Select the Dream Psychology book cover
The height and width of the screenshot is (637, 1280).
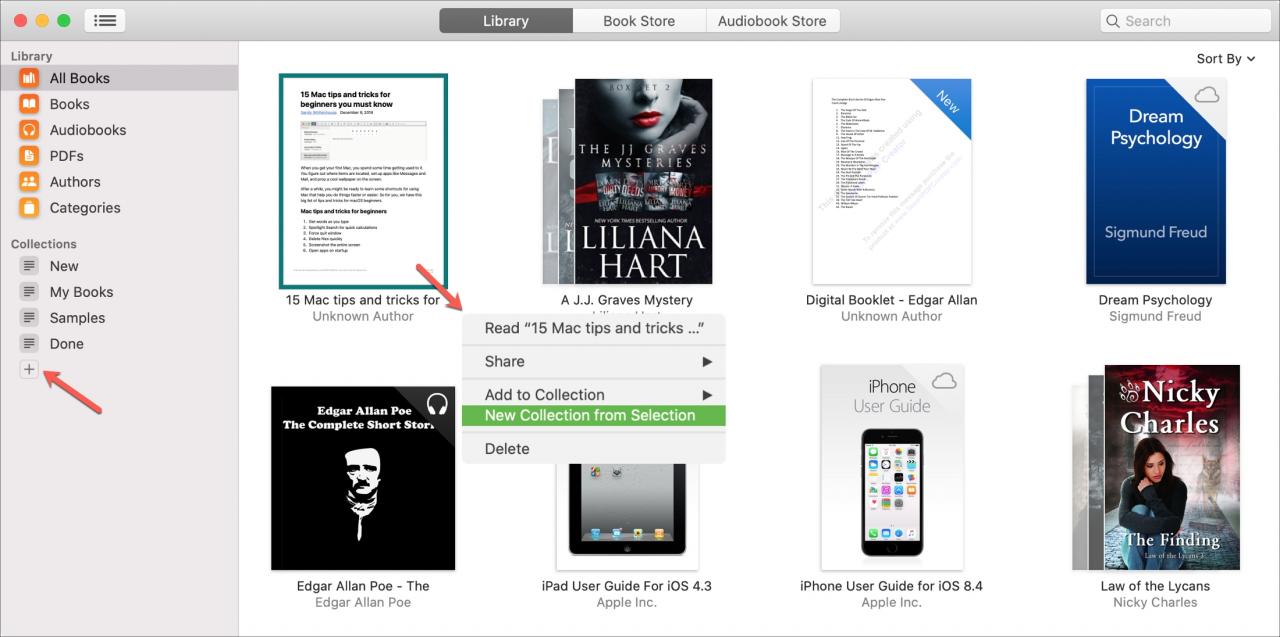(x=1155, y=182)
